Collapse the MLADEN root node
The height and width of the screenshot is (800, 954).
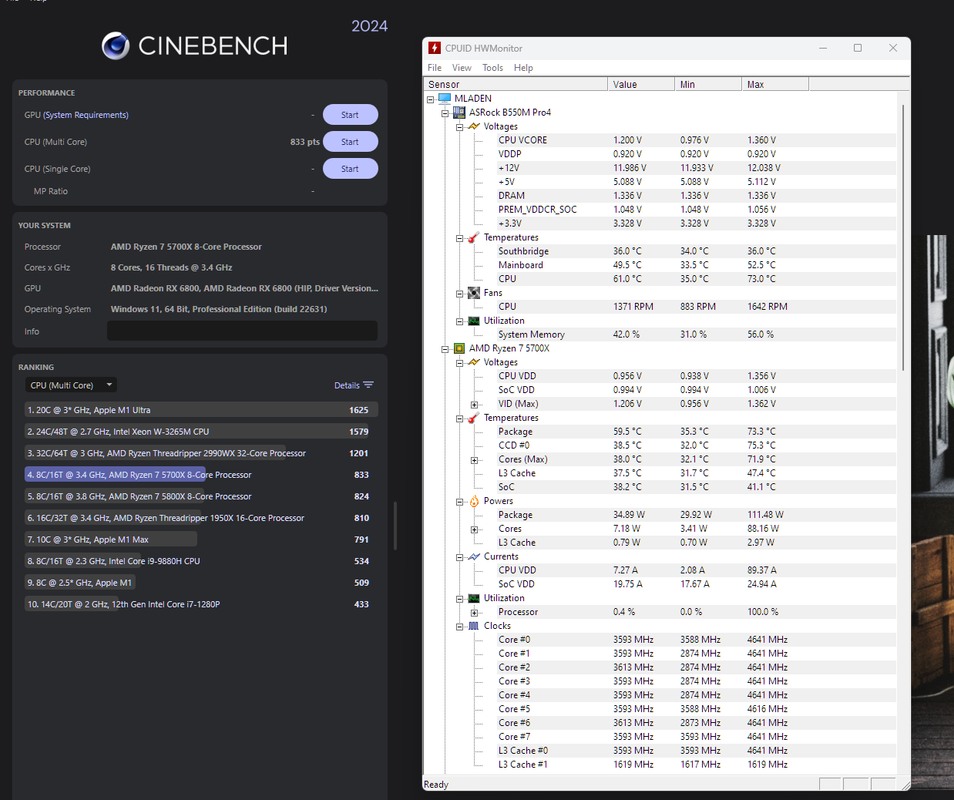pyautogui.click(x=431, y=99)
